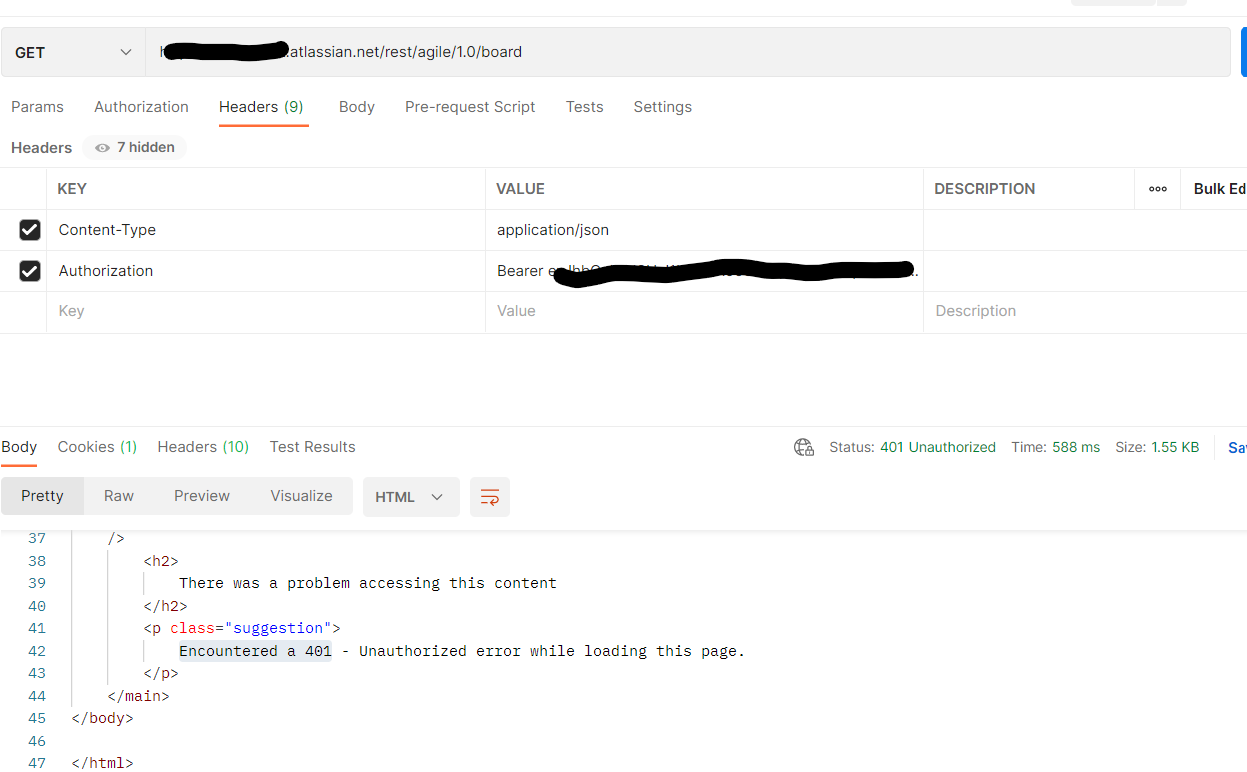Switch to the Tests tab
1247x772 pixels.
584,107
